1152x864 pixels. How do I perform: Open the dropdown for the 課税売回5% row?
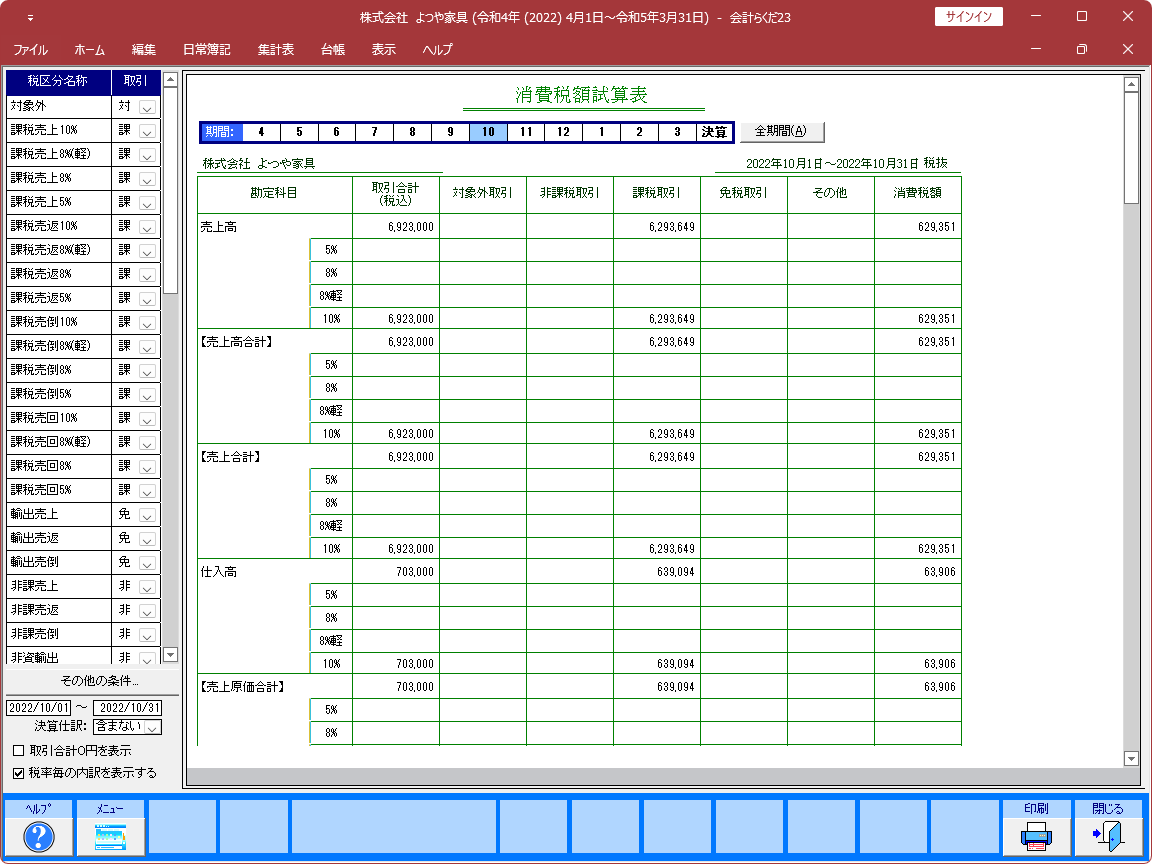click(147, 491)
